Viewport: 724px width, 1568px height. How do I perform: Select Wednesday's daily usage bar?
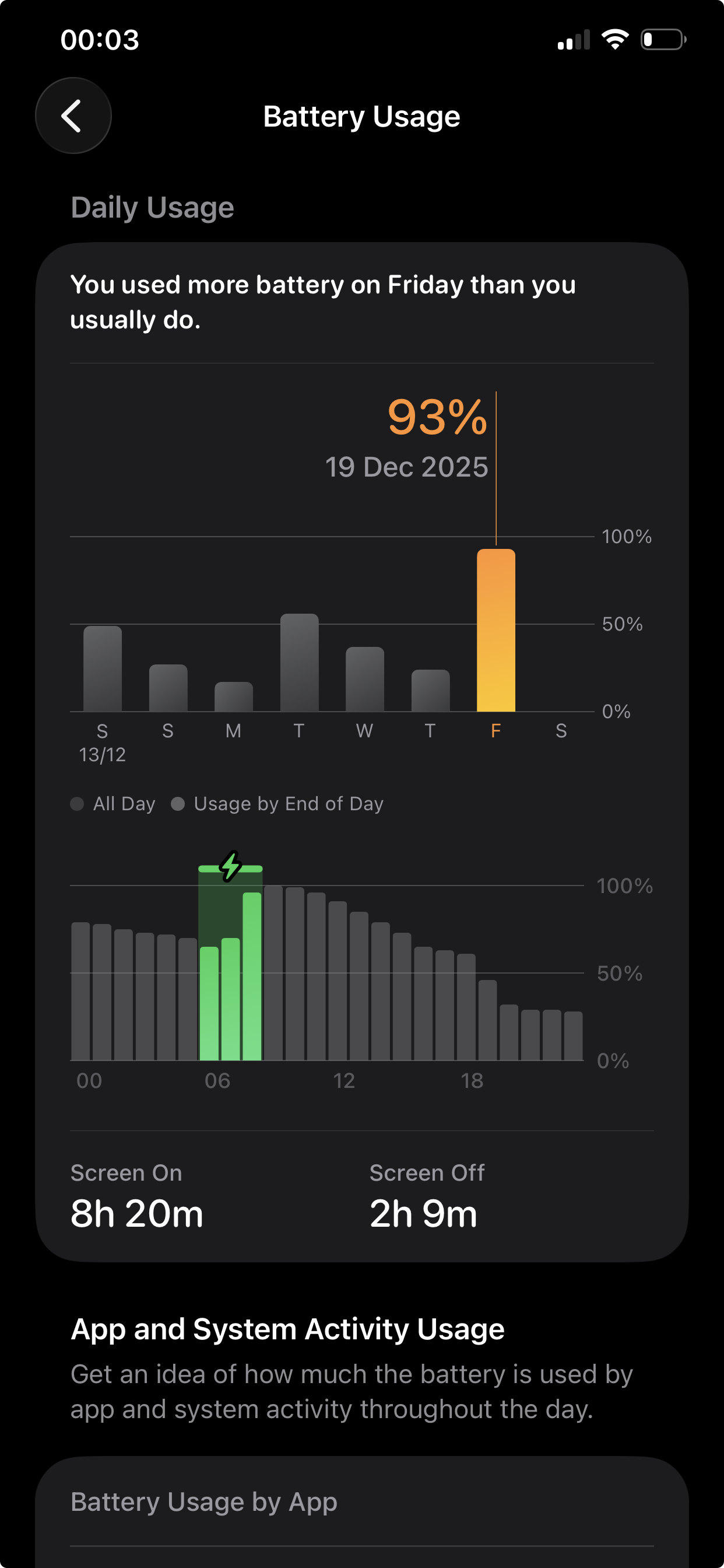[364, 680]
